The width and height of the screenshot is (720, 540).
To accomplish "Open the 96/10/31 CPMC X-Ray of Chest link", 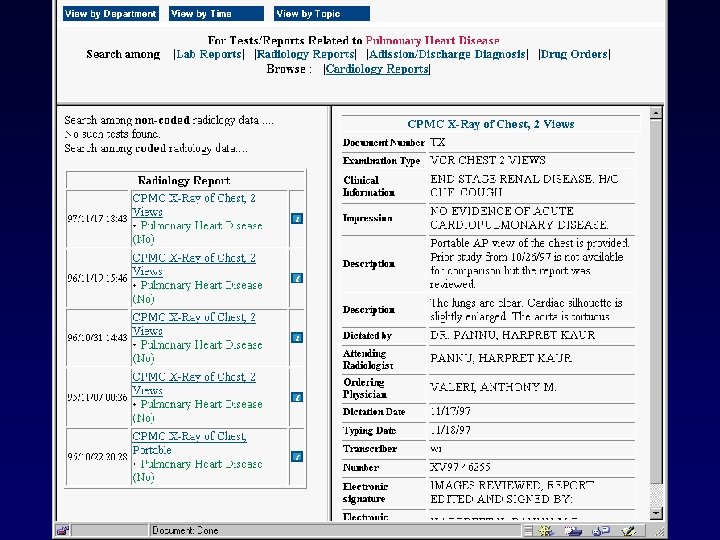I will pyautogui.click(x=194, y=324).
